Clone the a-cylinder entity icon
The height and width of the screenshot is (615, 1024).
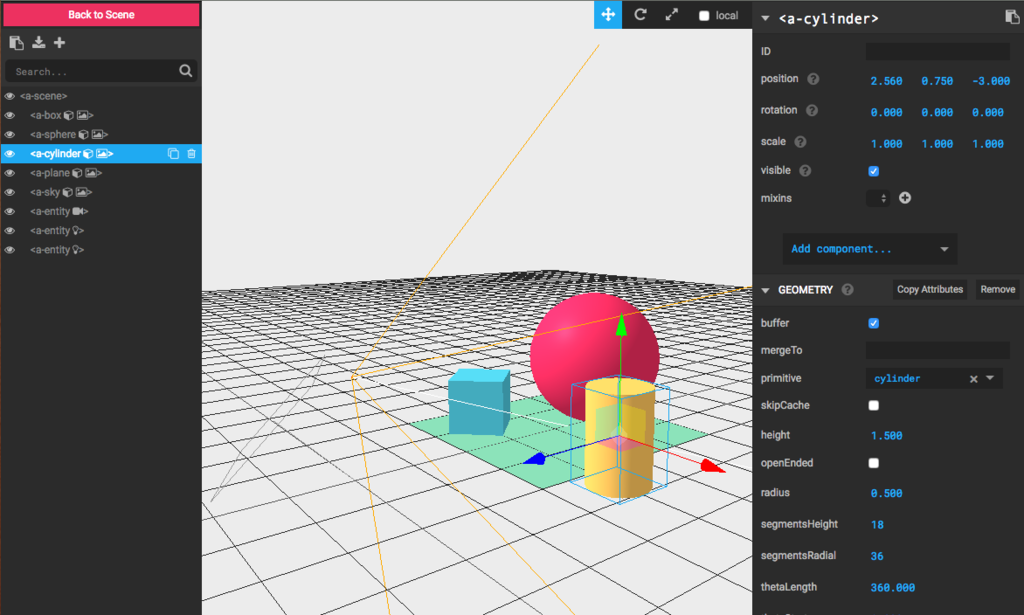click(173, 154)
